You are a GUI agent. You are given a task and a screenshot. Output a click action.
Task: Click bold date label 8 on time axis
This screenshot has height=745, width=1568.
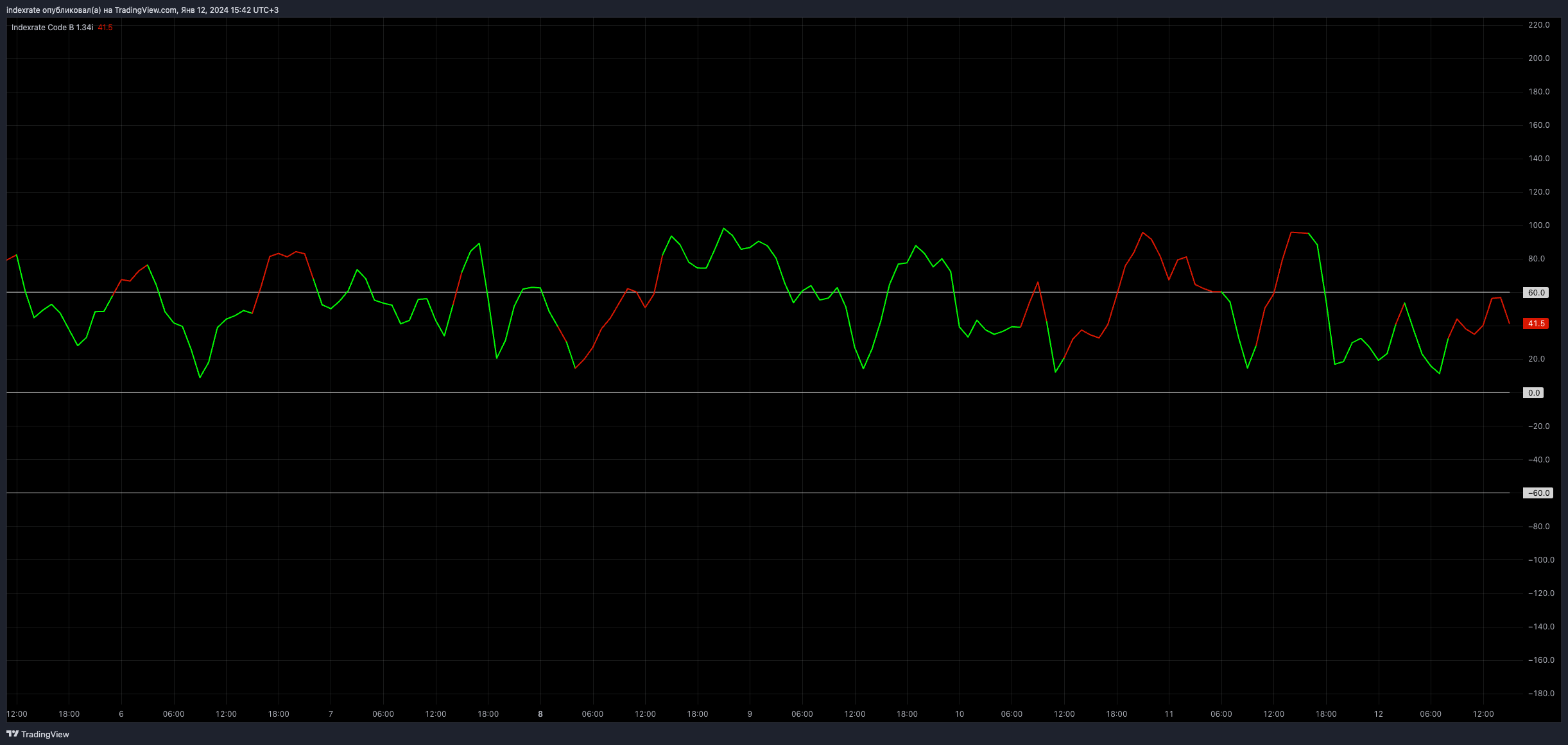click(540, 714)
